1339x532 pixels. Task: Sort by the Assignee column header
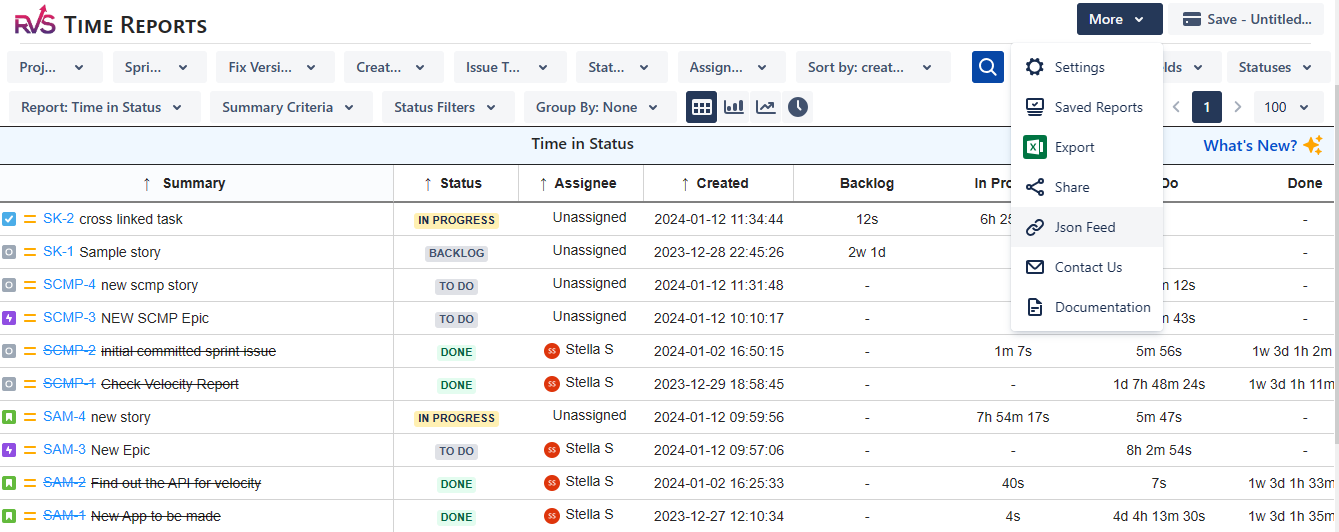click(580, 183)
